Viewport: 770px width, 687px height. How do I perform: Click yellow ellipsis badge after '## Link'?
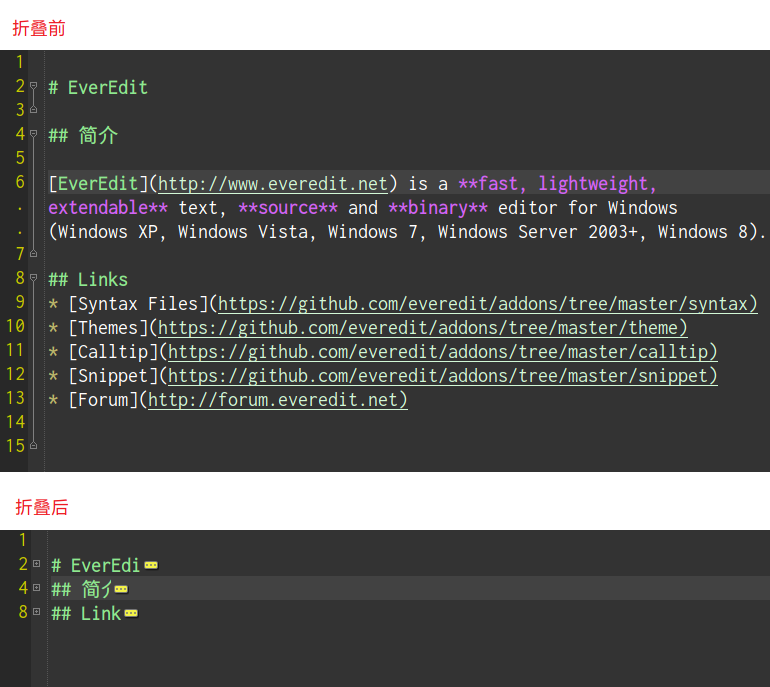131,613
